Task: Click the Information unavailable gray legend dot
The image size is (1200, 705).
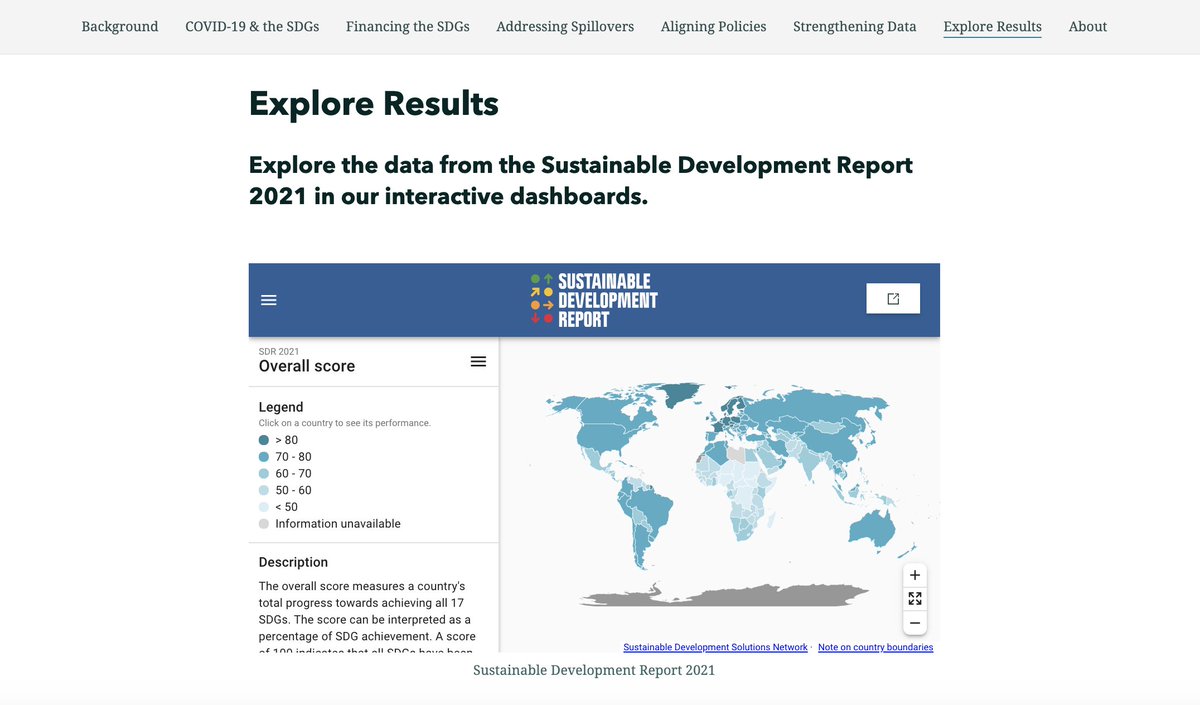Action: tap(264, 524)
